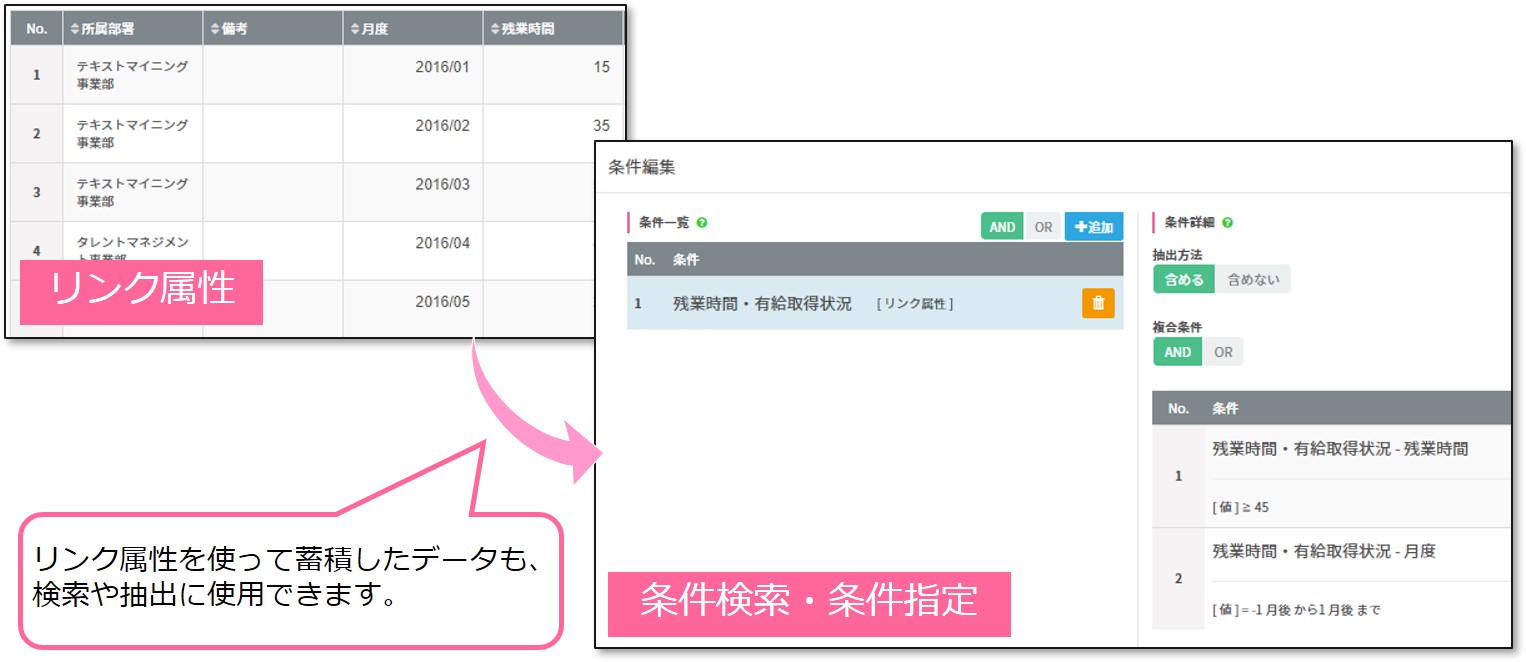Sort by 所属部署 column arrows
The height and width of the screenshot is (662, 1526).
pos(74,29)
